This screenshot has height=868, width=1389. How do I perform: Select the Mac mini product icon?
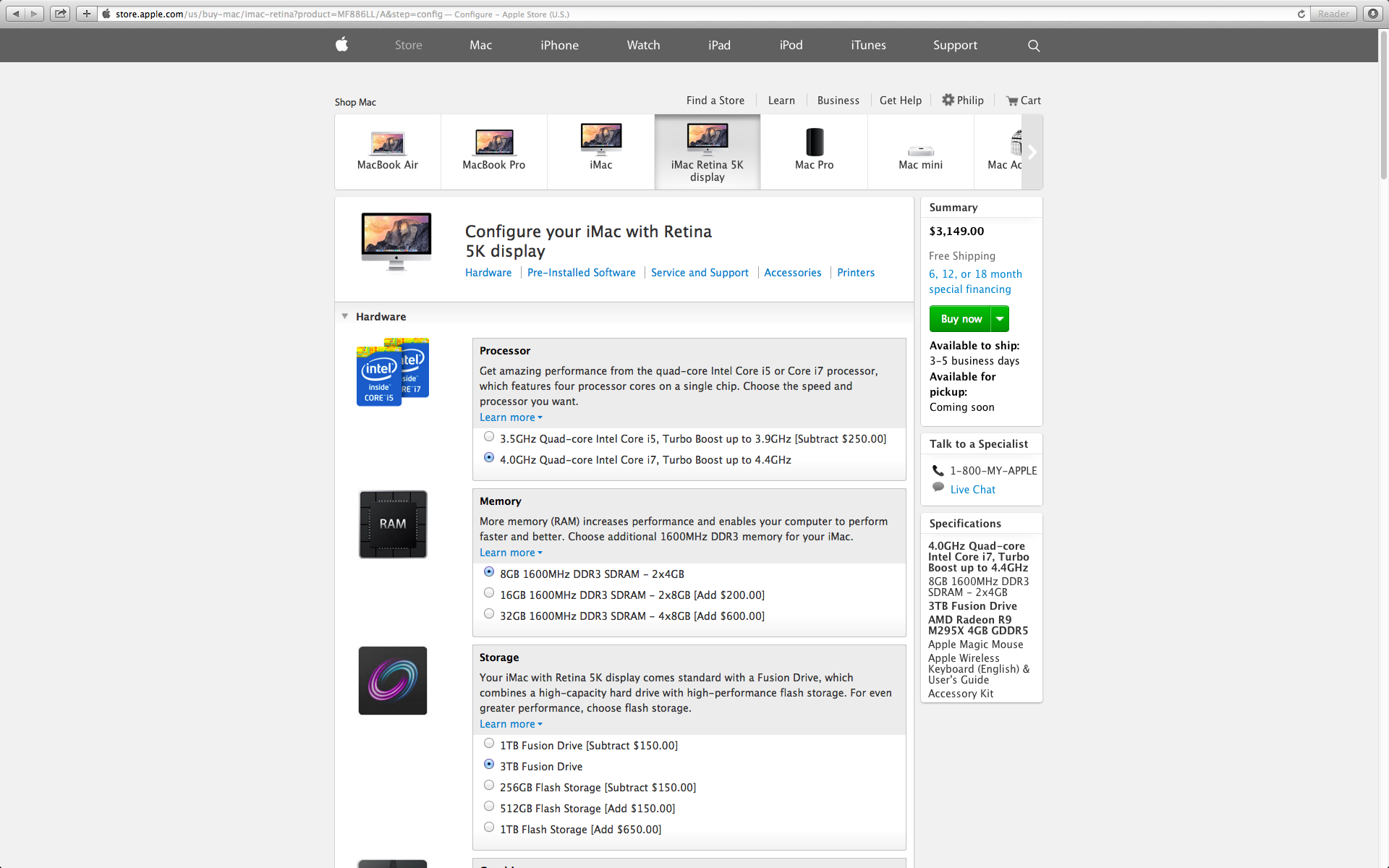[920, 151]
